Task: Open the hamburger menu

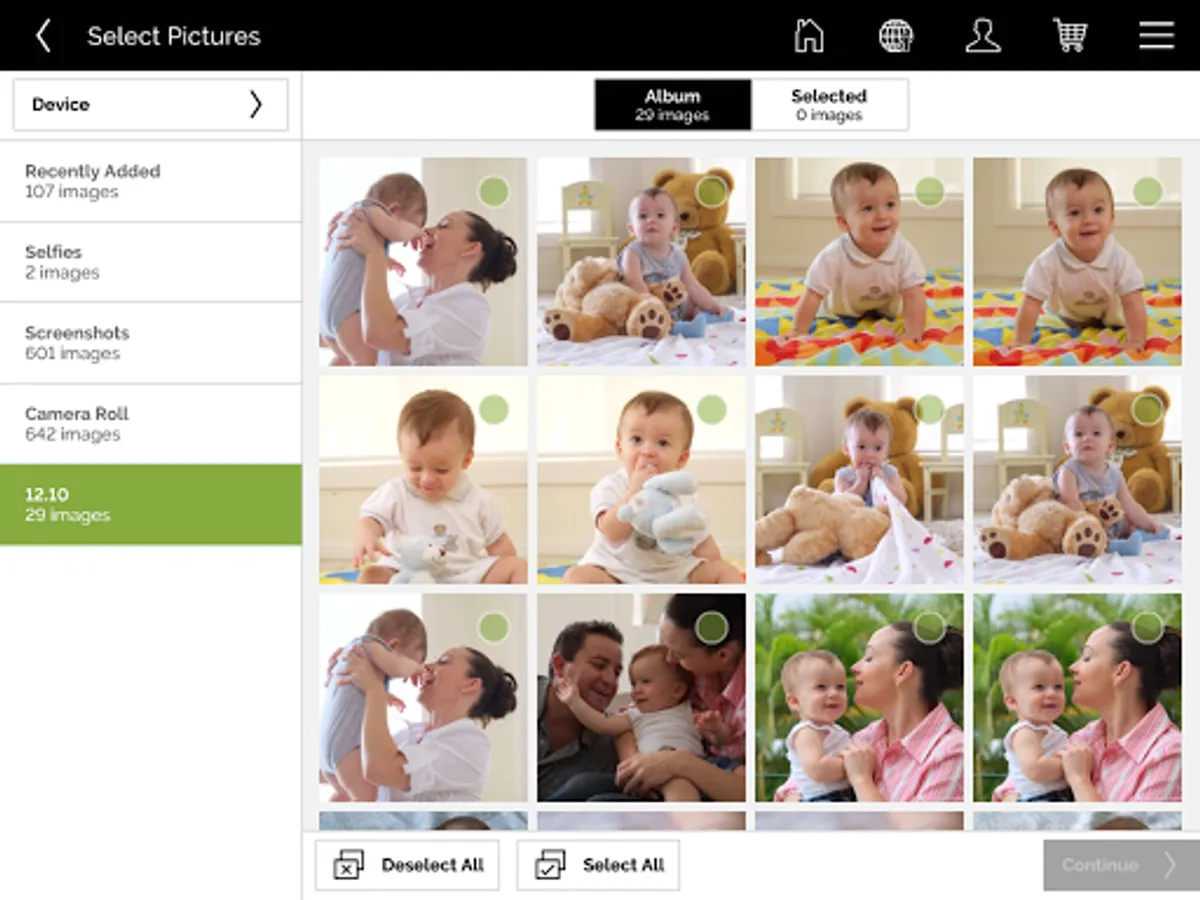Action: [x=1156, y=35]
